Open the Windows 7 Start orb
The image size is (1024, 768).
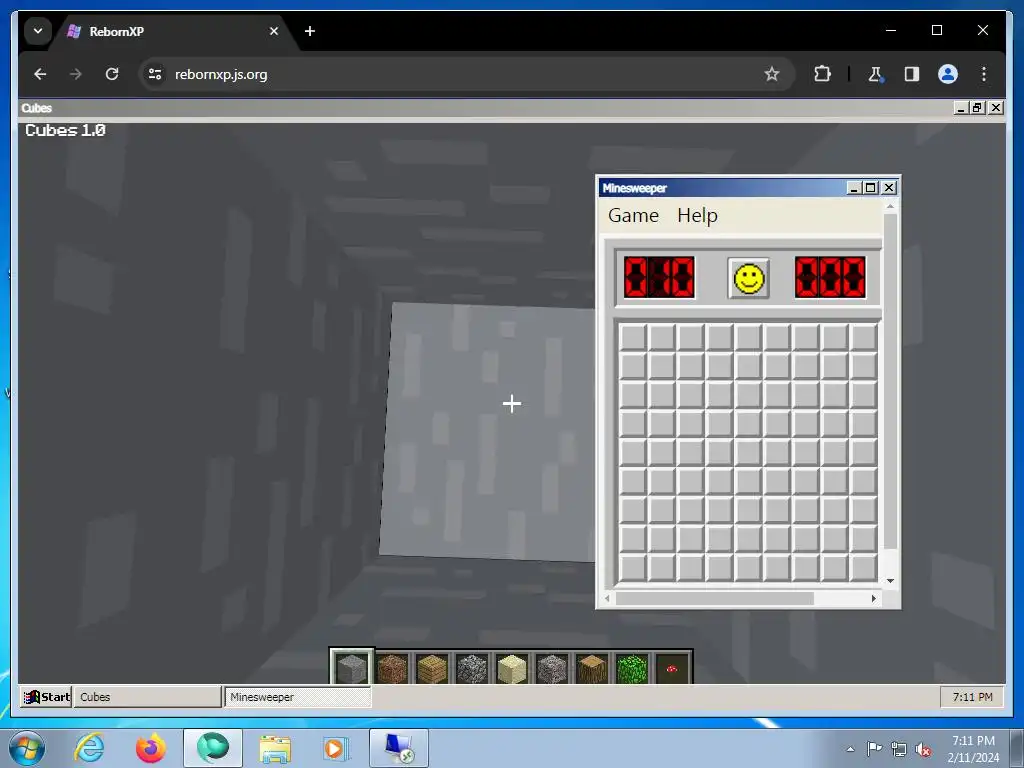[x=27, y=748]
